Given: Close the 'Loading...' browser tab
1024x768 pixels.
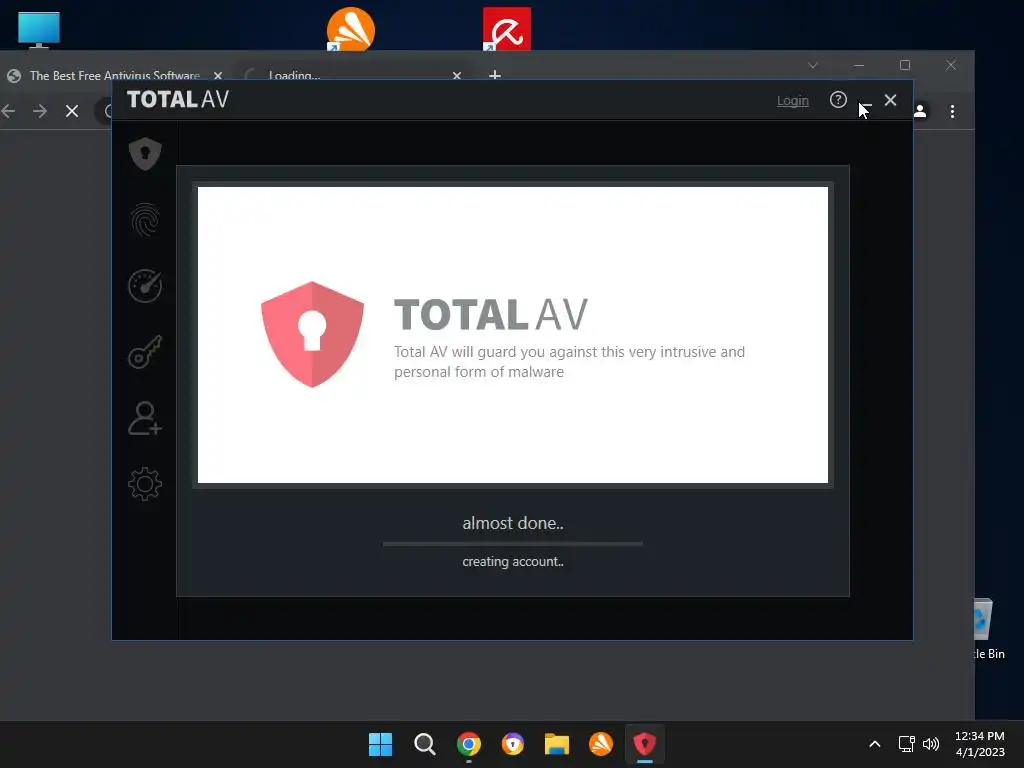Looking at the screenshot, I should (456, 76).
